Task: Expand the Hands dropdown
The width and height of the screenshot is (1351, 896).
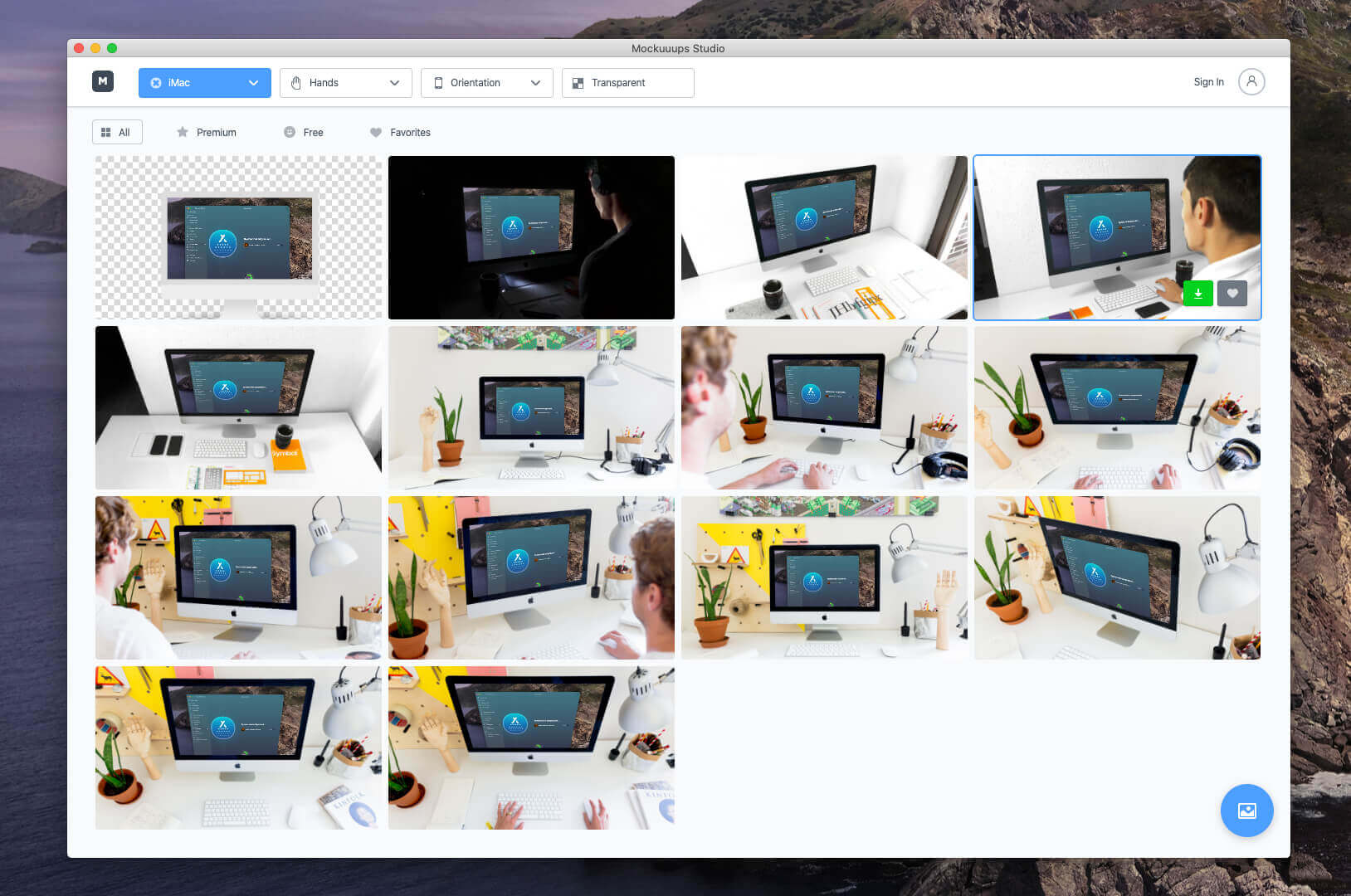Action: click(345, 83)
